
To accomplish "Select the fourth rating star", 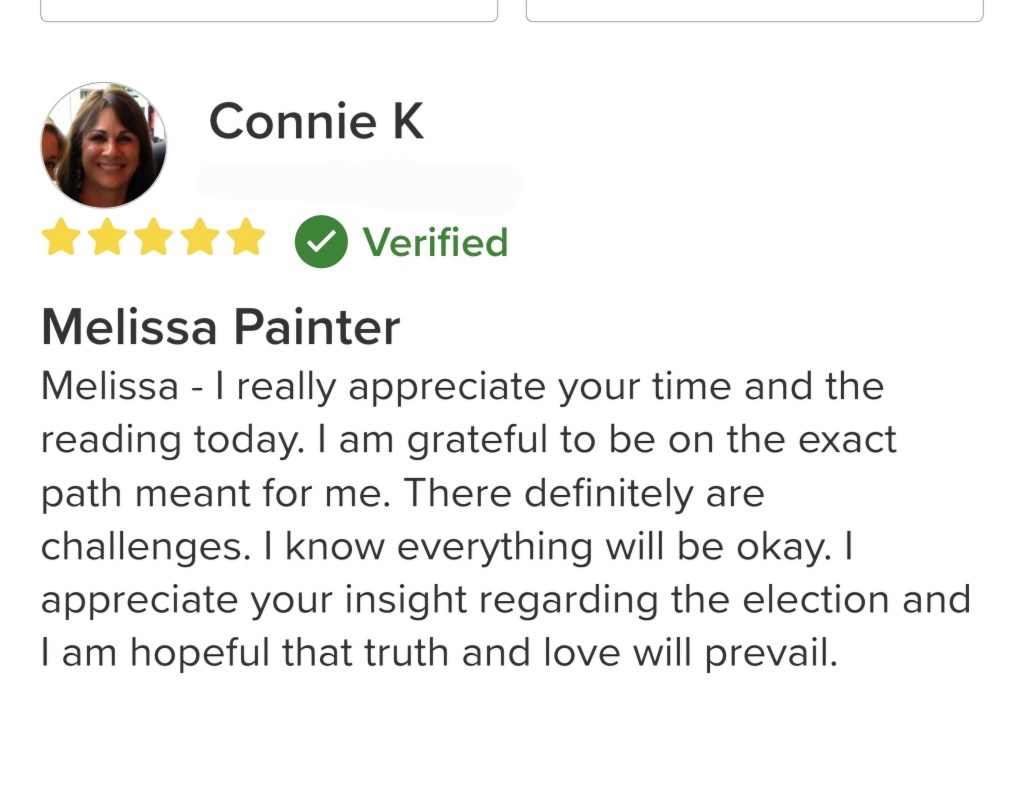I will [199, 239].
